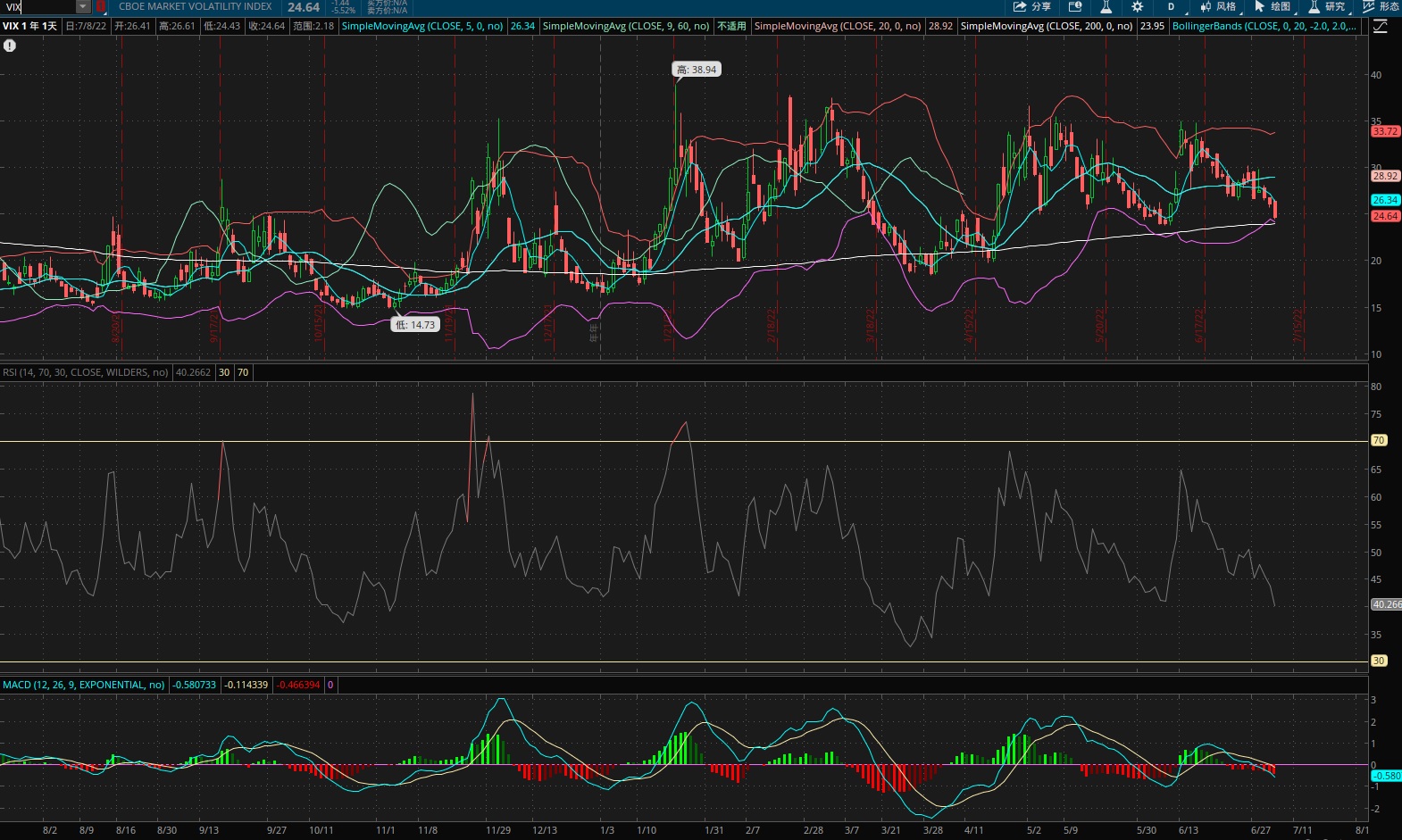Click the 6/27 date on time axis
The width and height of the screenshot is (1402, 840).
click(1261, 830)
